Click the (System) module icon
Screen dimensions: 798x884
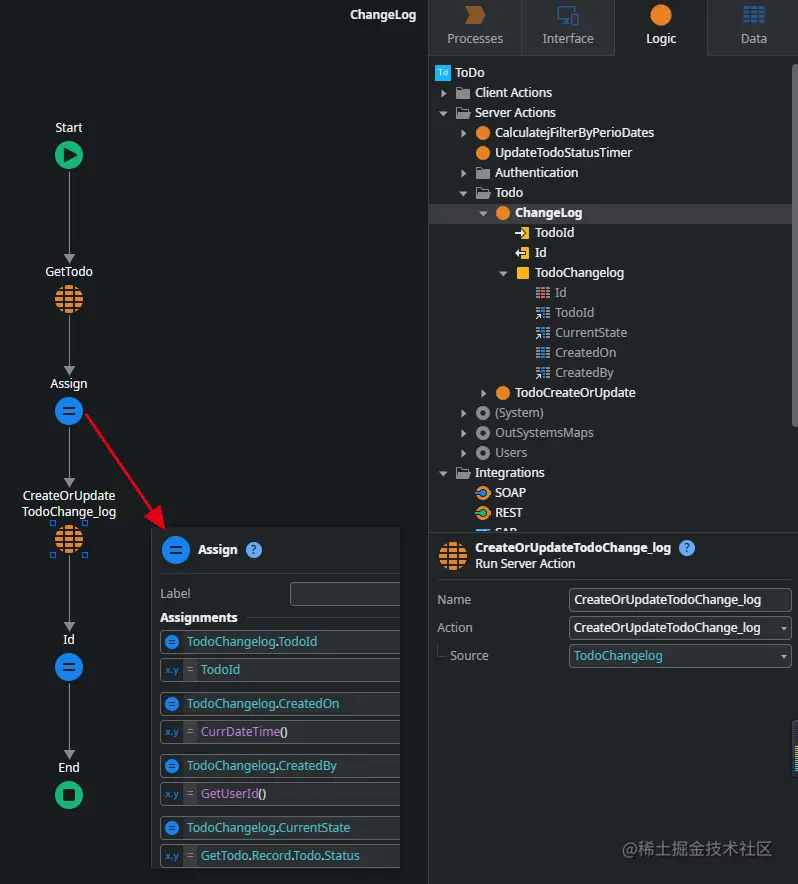483,413
